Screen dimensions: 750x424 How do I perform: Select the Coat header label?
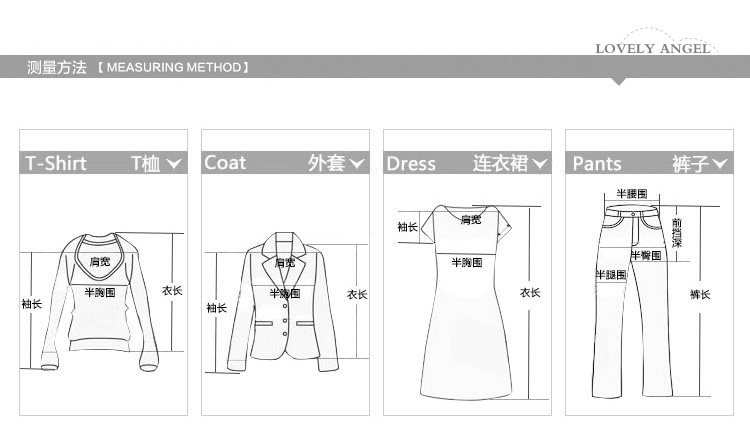click(x=225, y=163)
